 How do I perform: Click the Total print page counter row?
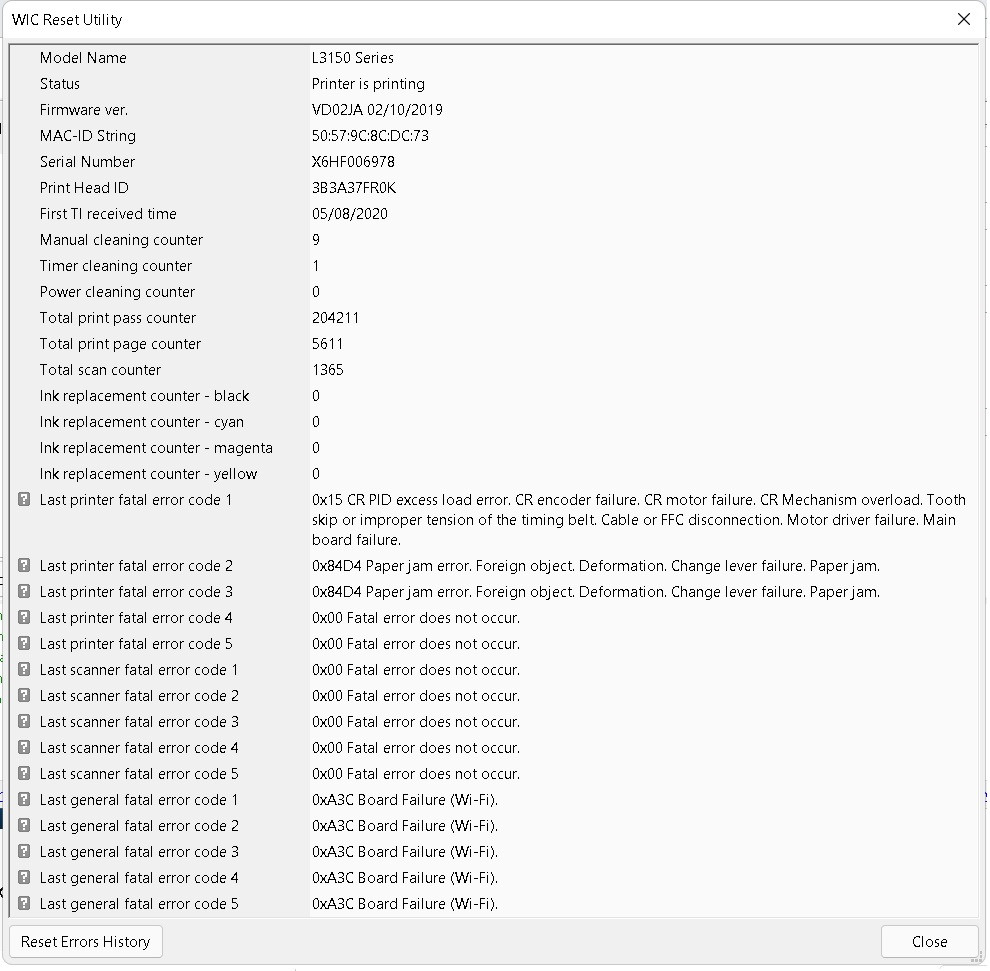click(494, 344)
